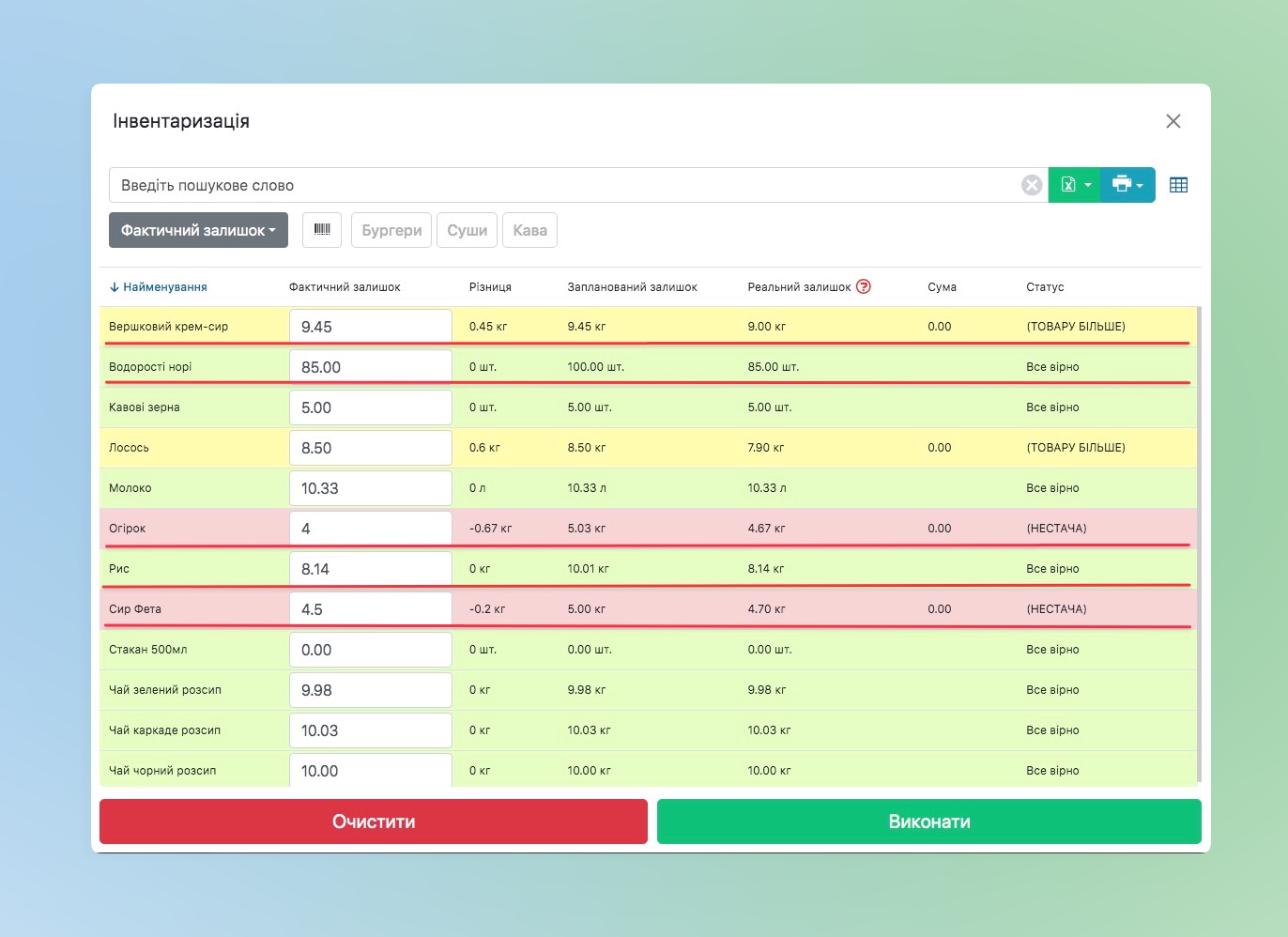Click the table columns settings icon

pyautogui.click(x=1178, y=185)
